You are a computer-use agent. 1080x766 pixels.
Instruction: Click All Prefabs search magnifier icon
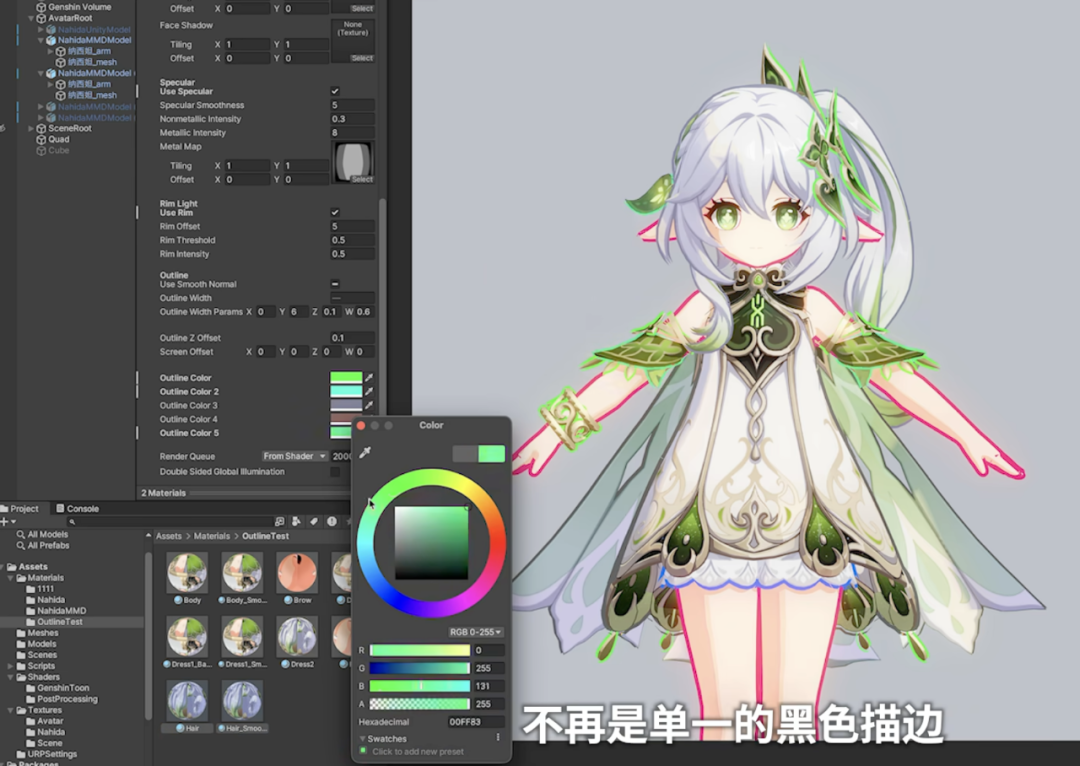[21, 546]
